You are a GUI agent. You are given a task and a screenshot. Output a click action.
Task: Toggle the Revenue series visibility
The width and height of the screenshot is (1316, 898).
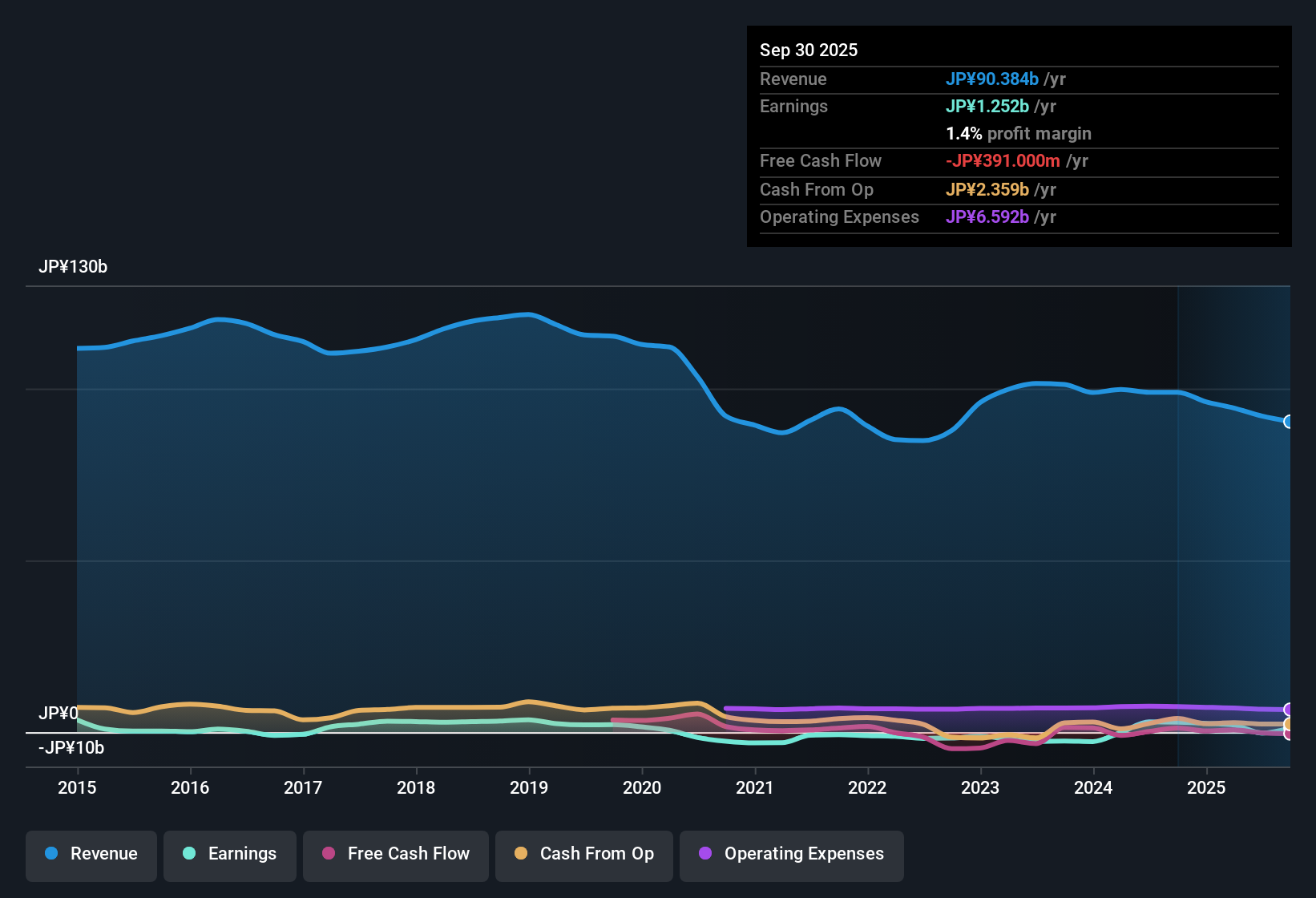point(91,854)
